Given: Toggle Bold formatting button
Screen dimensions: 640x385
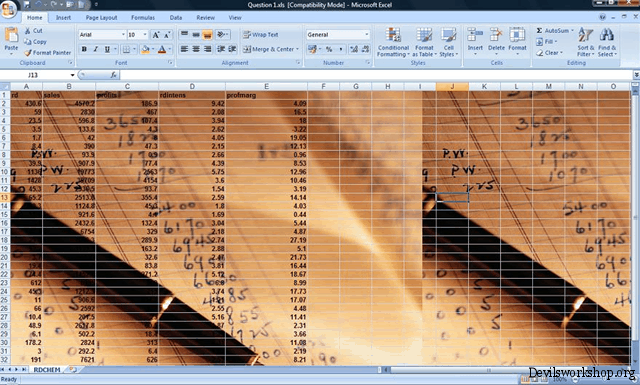Looking at the screenshot, I should [84, 49].
